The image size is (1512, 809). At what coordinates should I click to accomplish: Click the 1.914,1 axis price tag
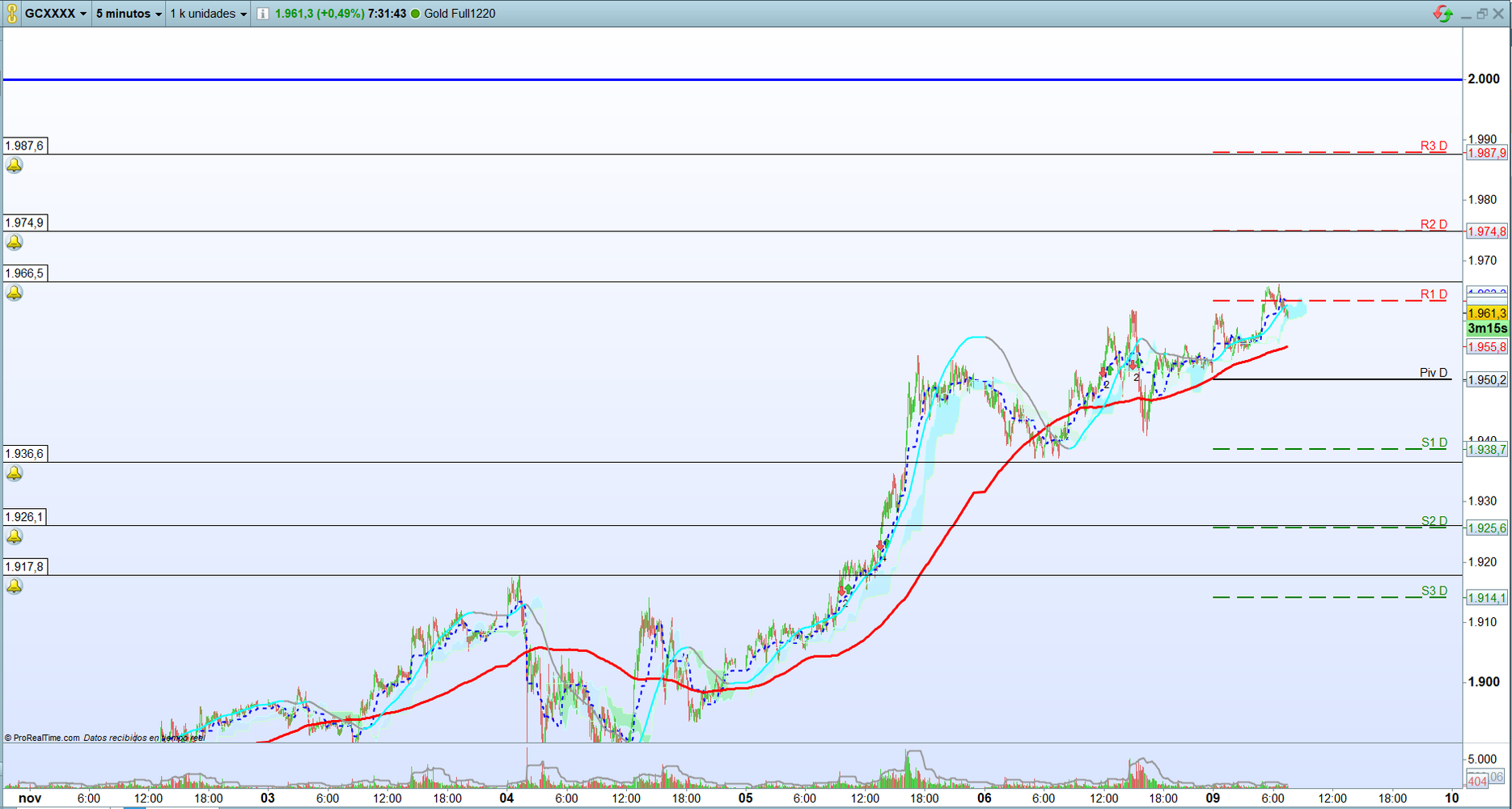[x=1487, y=598]
